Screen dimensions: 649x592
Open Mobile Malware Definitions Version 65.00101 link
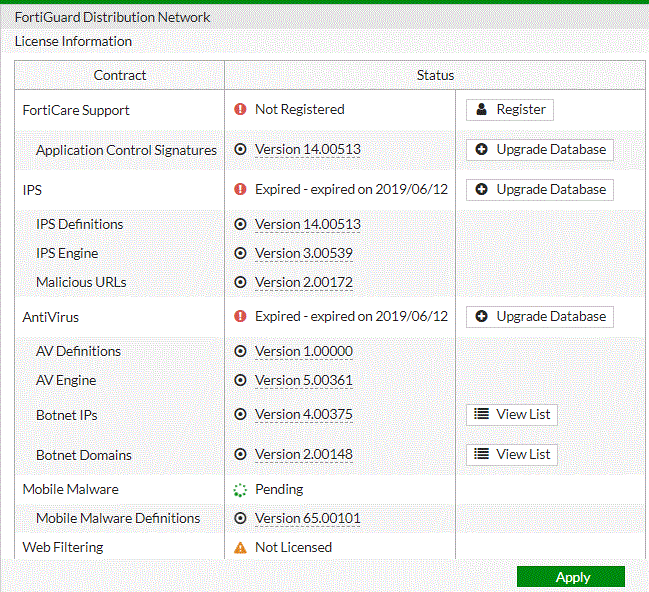(x=307, y=519)
